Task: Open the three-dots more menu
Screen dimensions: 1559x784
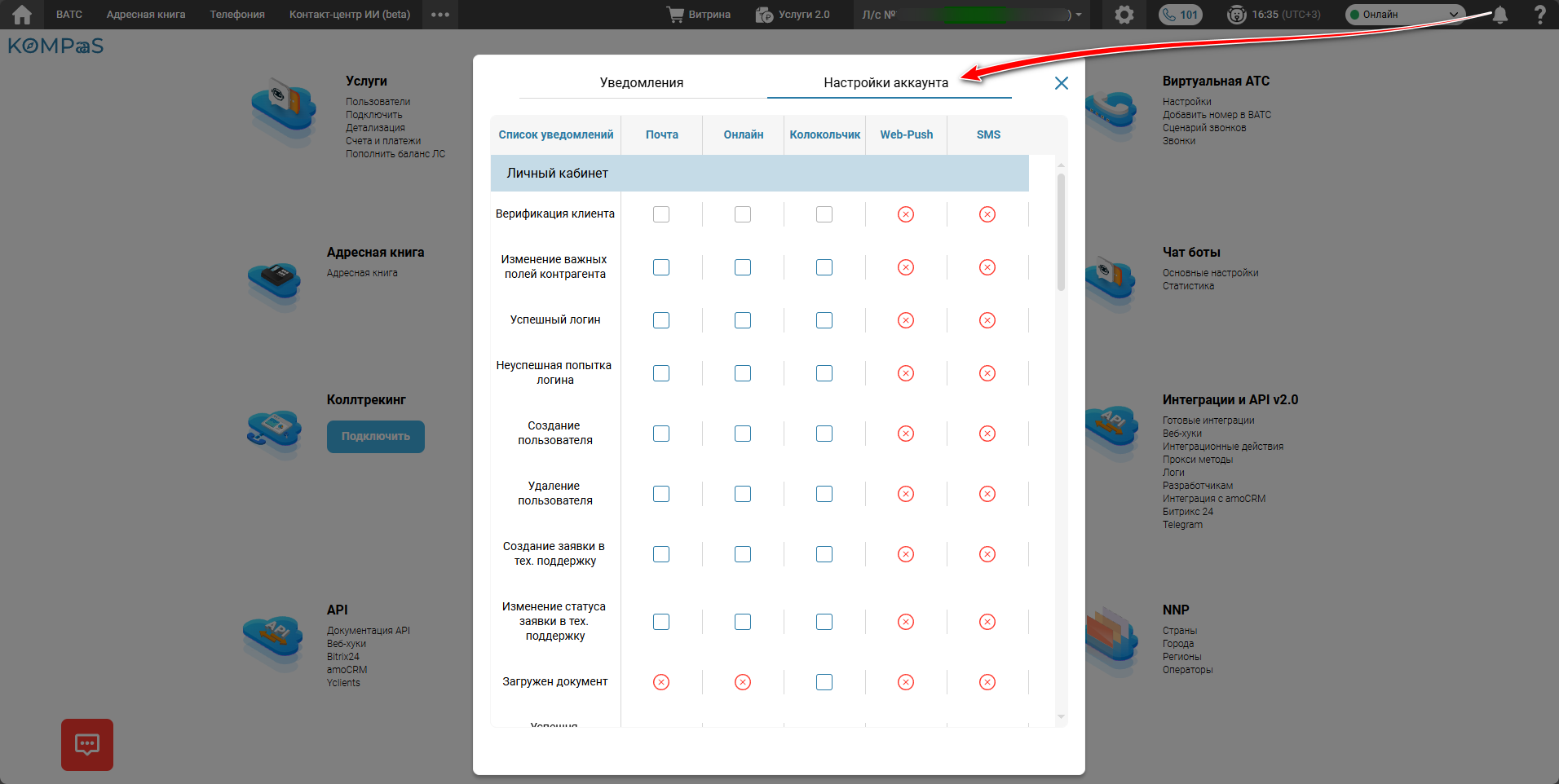Action: point(440,15)
